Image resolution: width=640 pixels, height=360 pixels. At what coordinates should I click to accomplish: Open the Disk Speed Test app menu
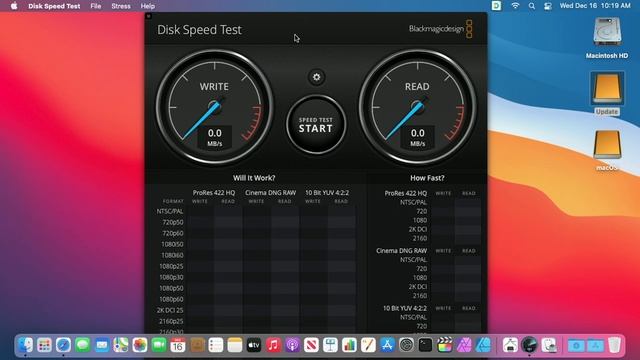54,6
